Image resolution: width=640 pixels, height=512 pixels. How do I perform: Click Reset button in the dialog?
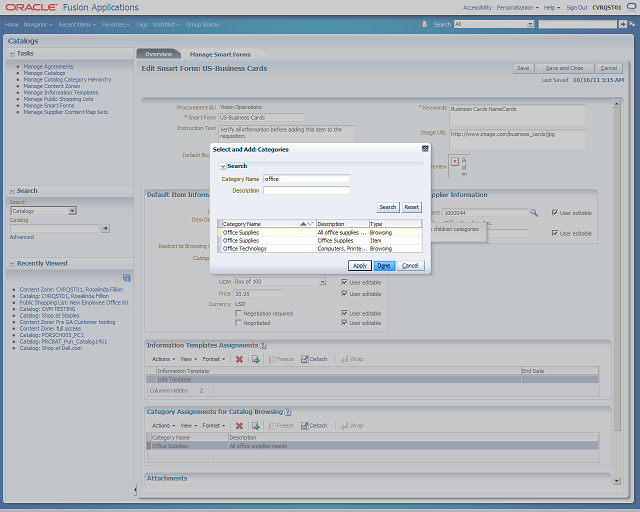(x=411, y=207)
